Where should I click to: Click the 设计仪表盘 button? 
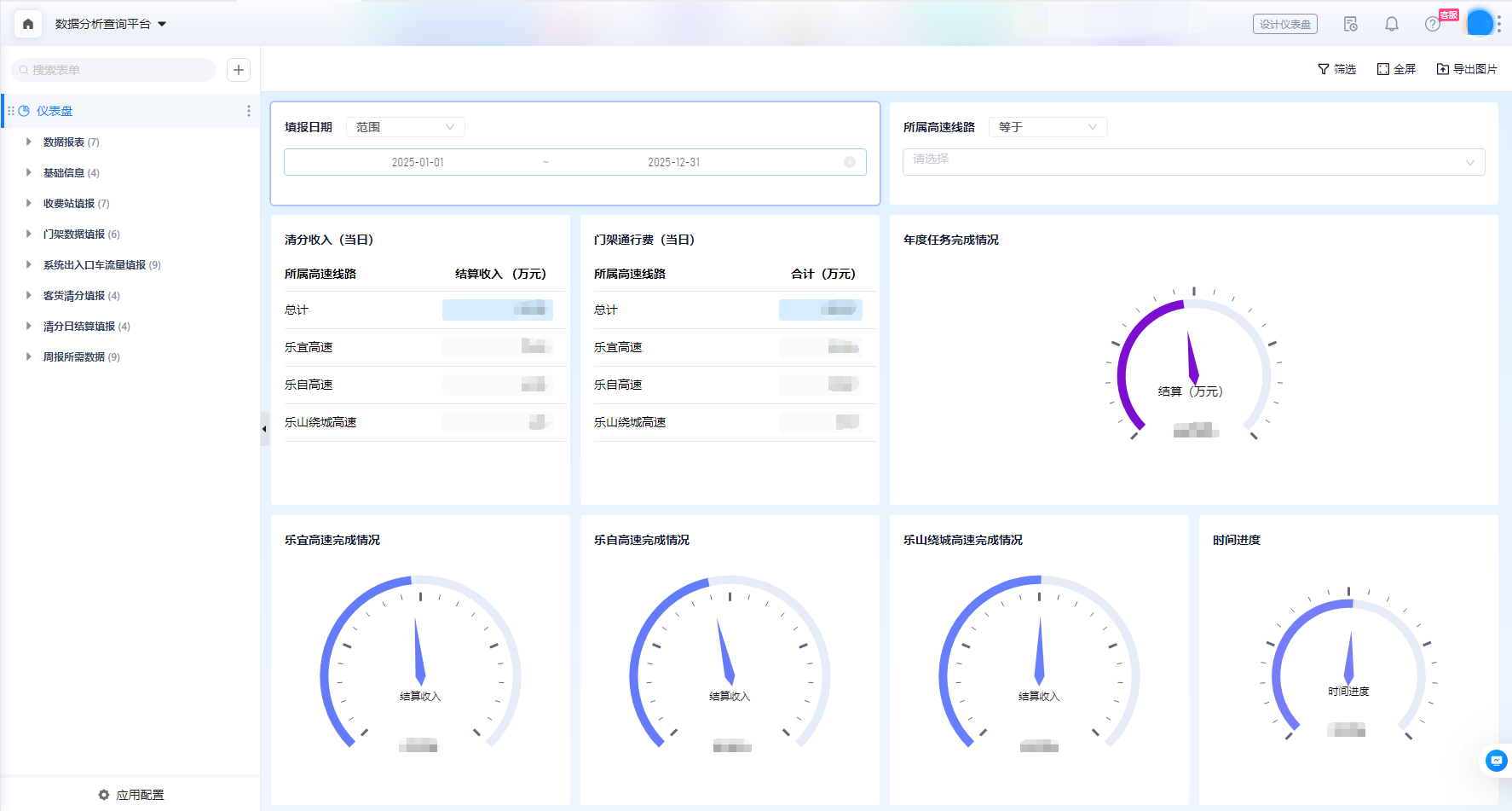click(1284, 24)
